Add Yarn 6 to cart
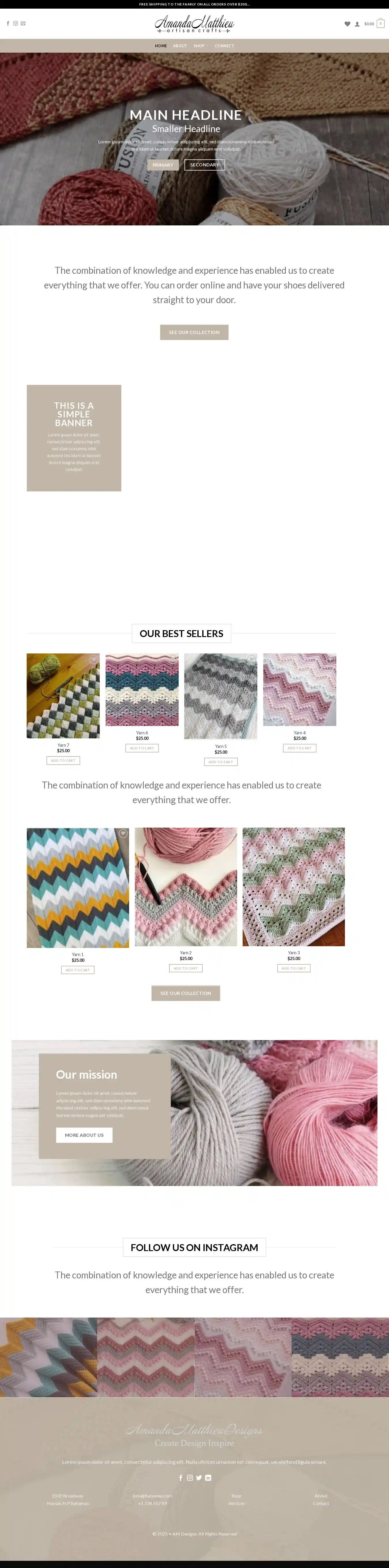 click(x=142, y=748)
